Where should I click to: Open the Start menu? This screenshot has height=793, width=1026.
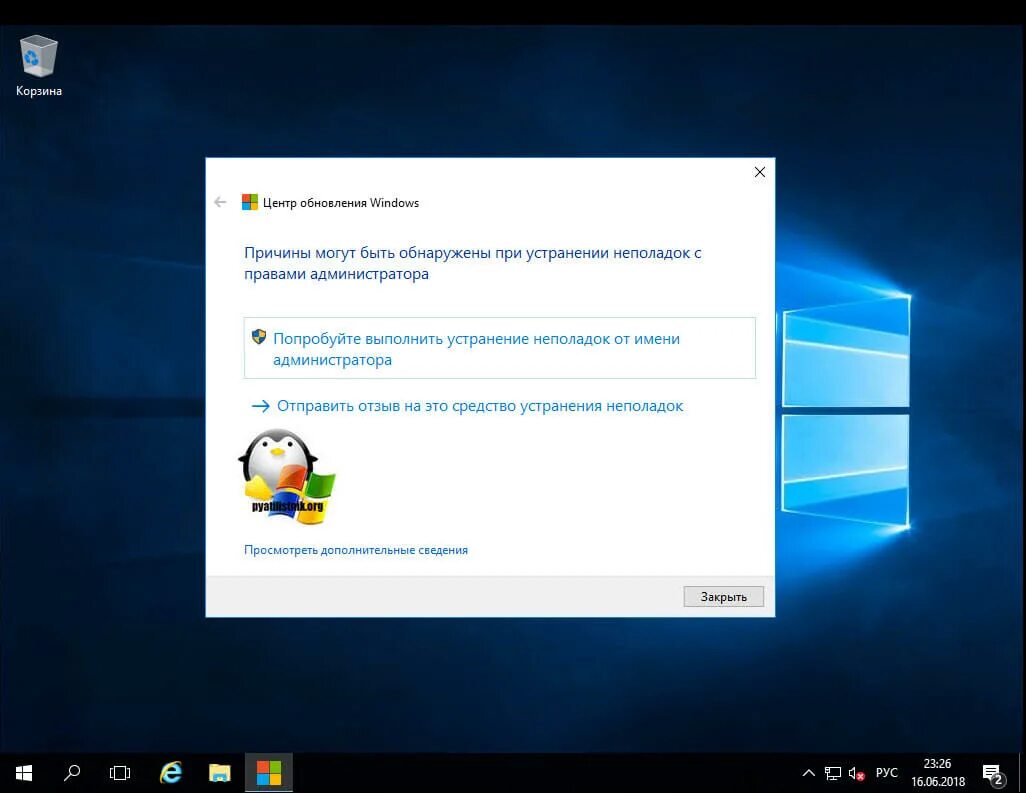pyautogui.click(x=23, y=772)
